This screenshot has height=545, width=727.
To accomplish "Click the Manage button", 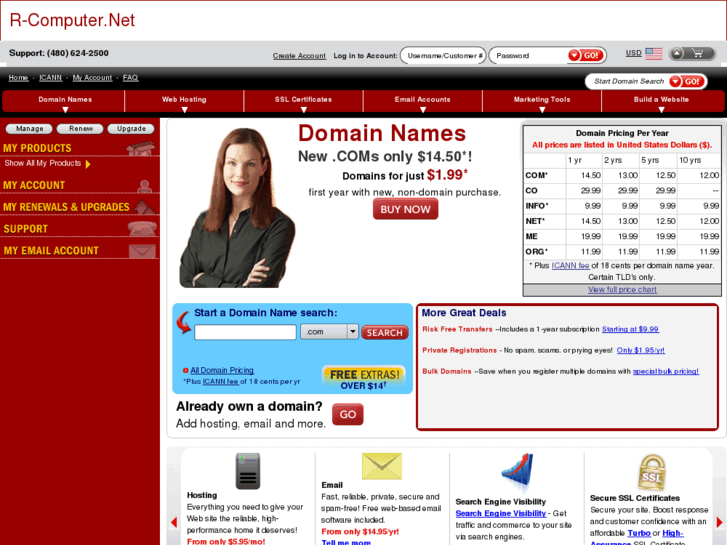I will [x=29, y=128].
